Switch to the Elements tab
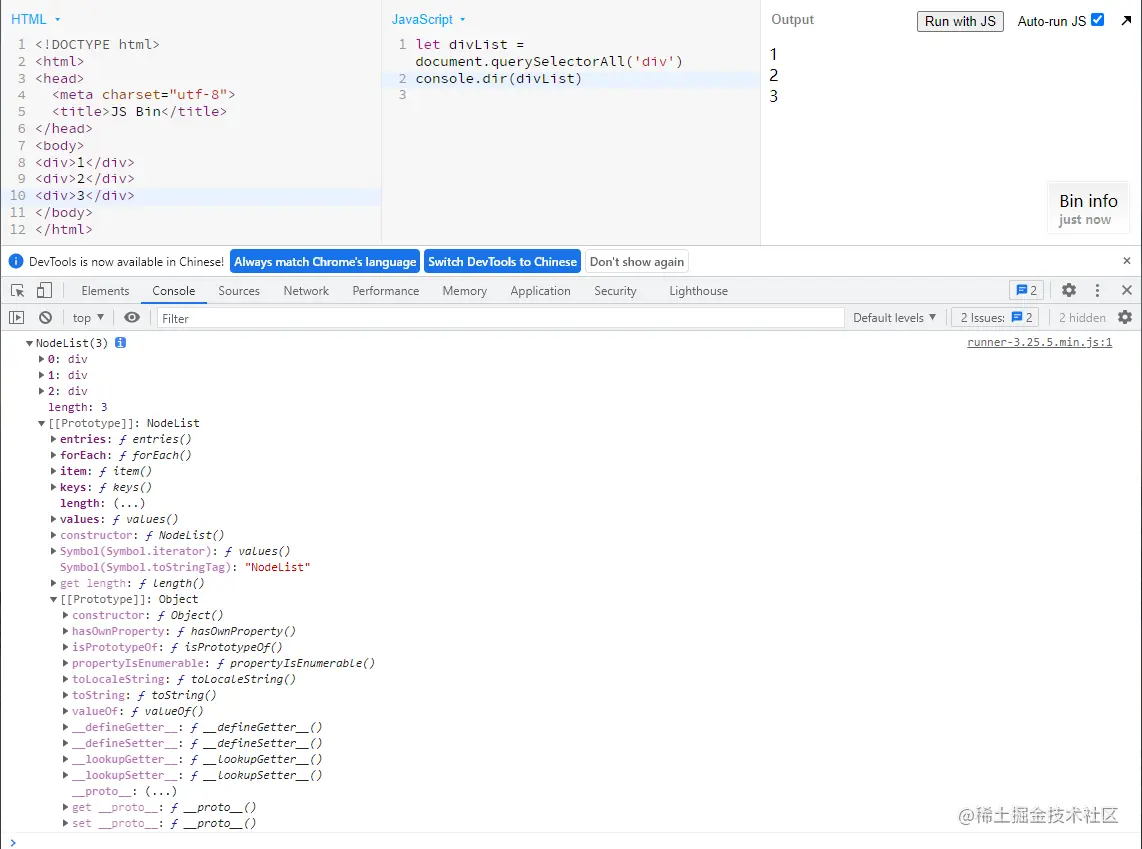1142x849 pixels. [105, 291]
